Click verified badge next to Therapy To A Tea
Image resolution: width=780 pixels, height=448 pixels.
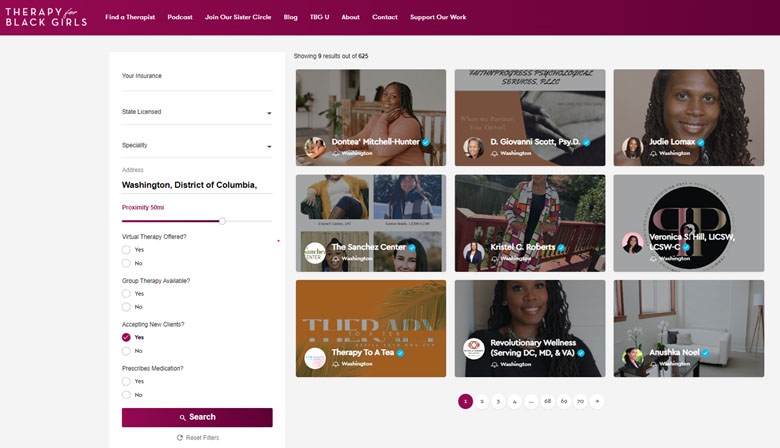[x=400, y=353]
